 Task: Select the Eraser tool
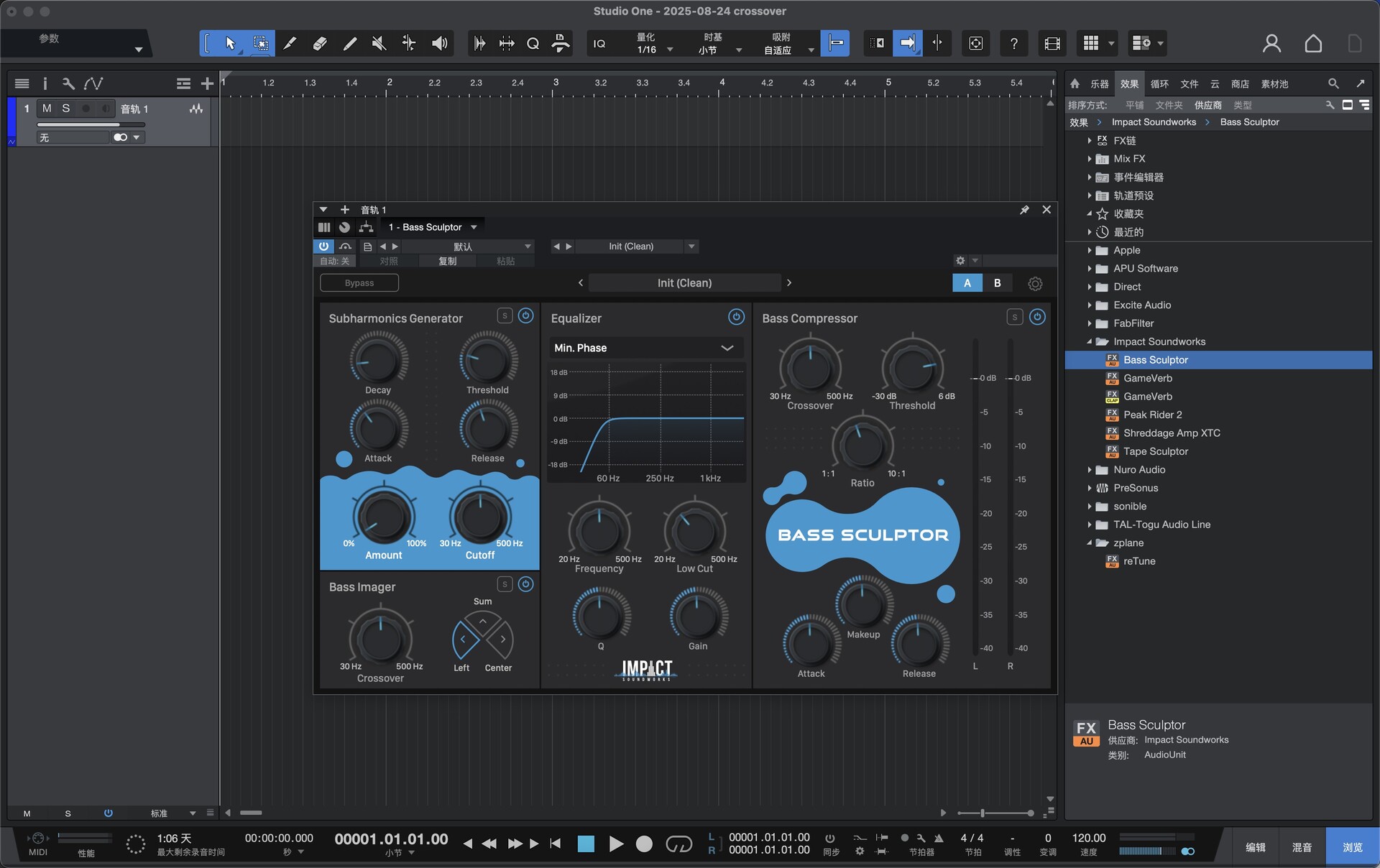pyautogui.click(x=320, y=44)
